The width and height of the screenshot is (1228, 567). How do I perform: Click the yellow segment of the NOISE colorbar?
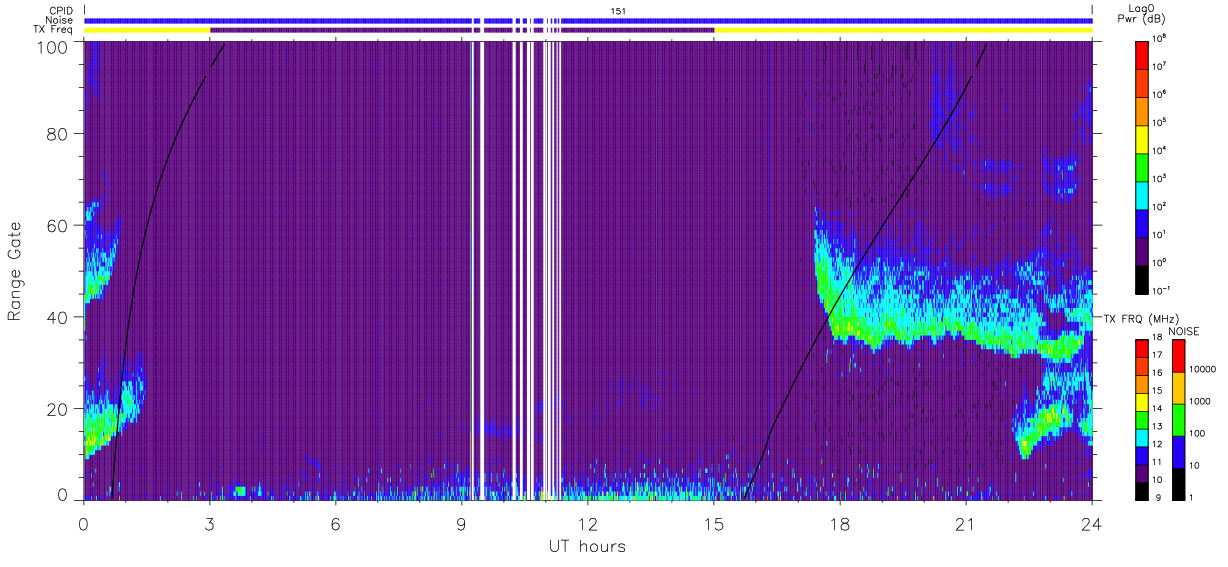[1178, 388]
